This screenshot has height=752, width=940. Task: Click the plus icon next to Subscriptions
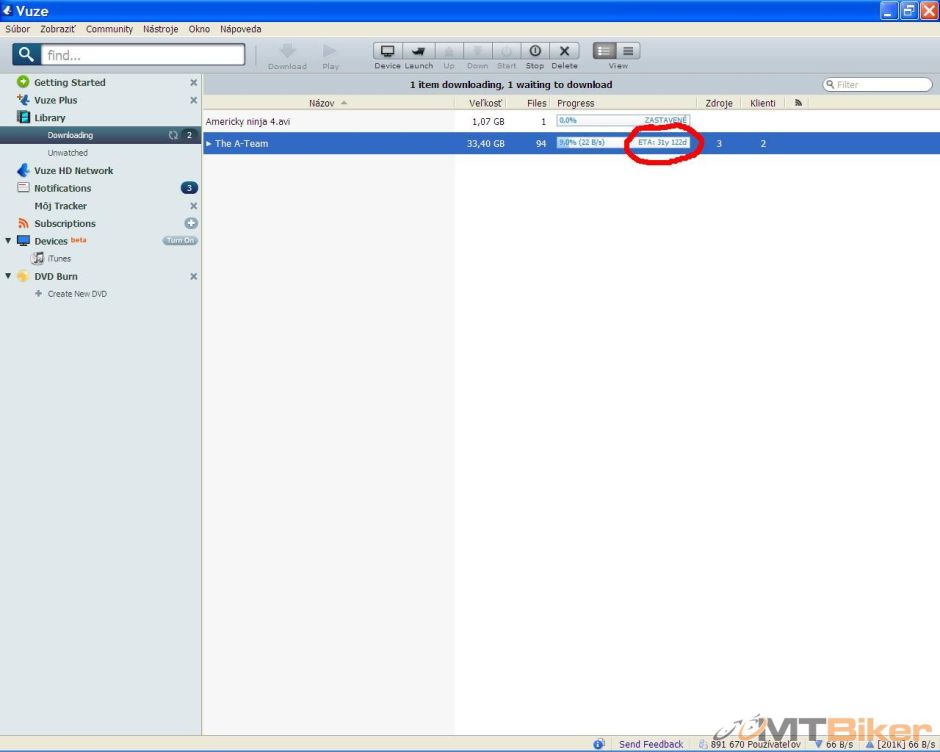click(x=191, y=224)
